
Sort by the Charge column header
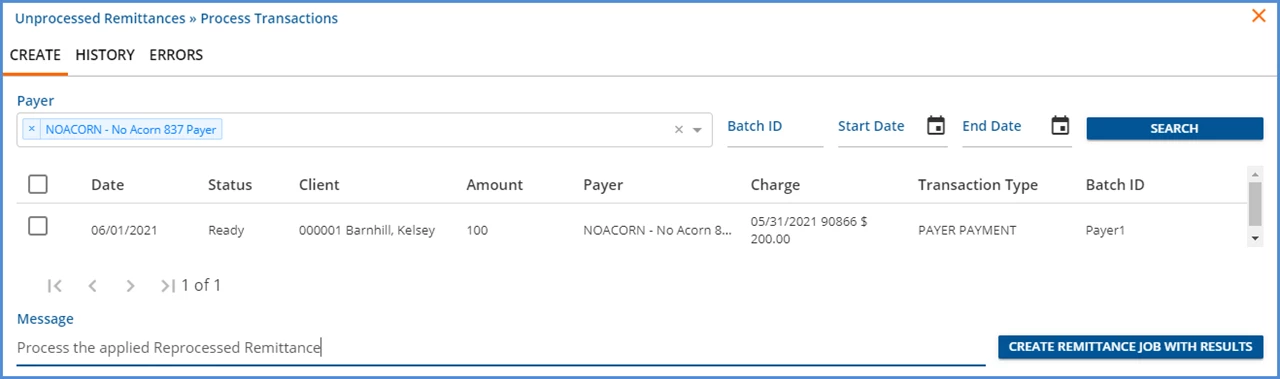pos(775,185)
